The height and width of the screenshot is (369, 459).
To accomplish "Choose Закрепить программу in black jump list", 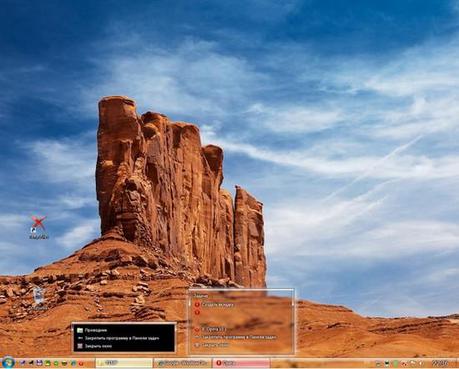I will tap(124, 338).
